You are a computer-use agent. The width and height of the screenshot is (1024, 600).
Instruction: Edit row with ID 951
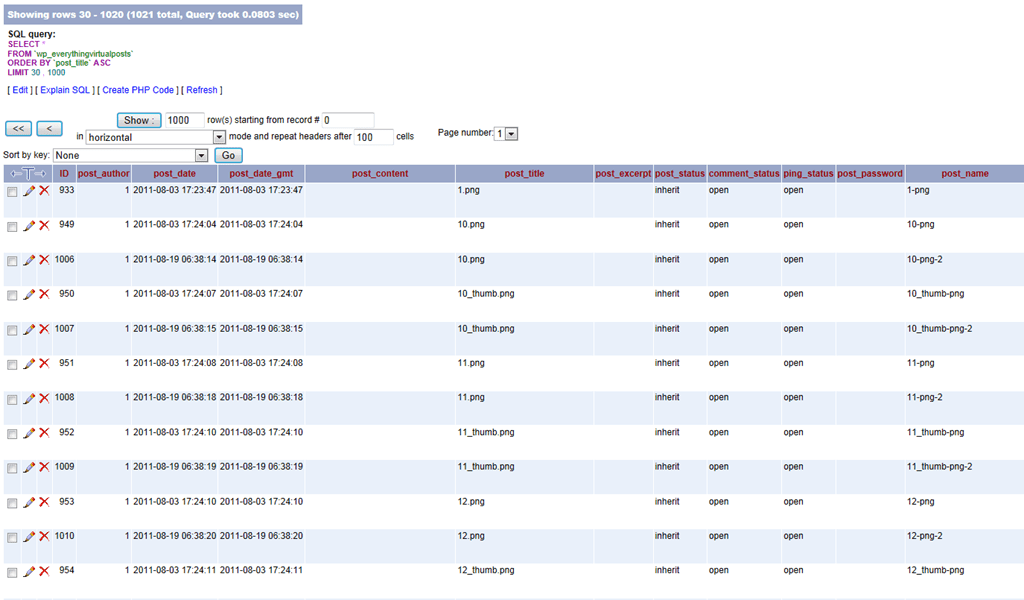(29, 364)
